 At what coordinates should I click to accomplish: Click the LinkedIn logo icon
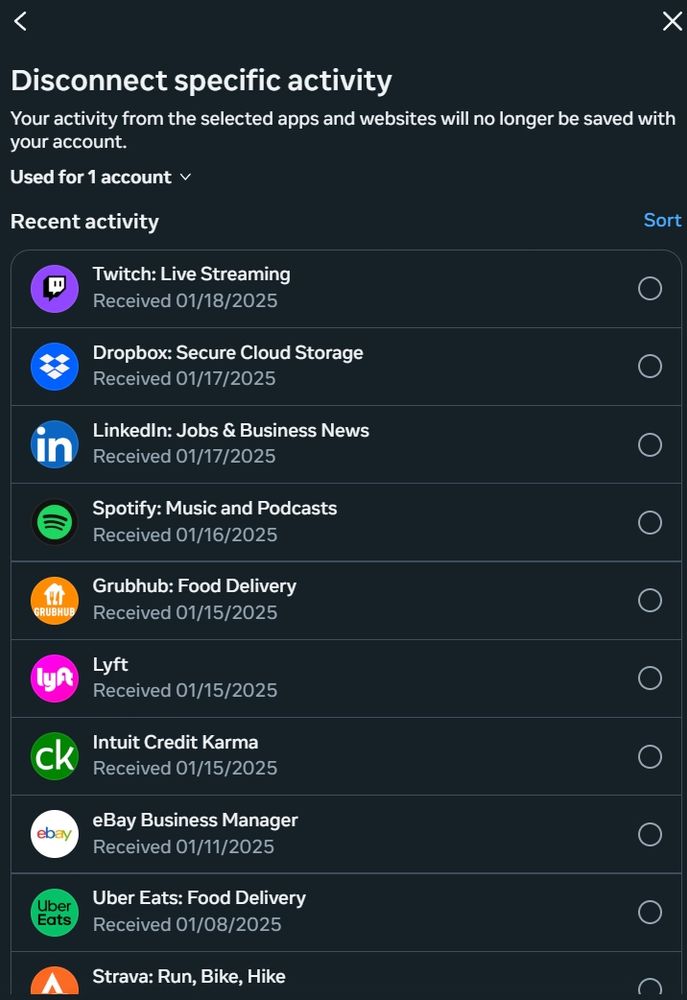(x=54, y=445)
